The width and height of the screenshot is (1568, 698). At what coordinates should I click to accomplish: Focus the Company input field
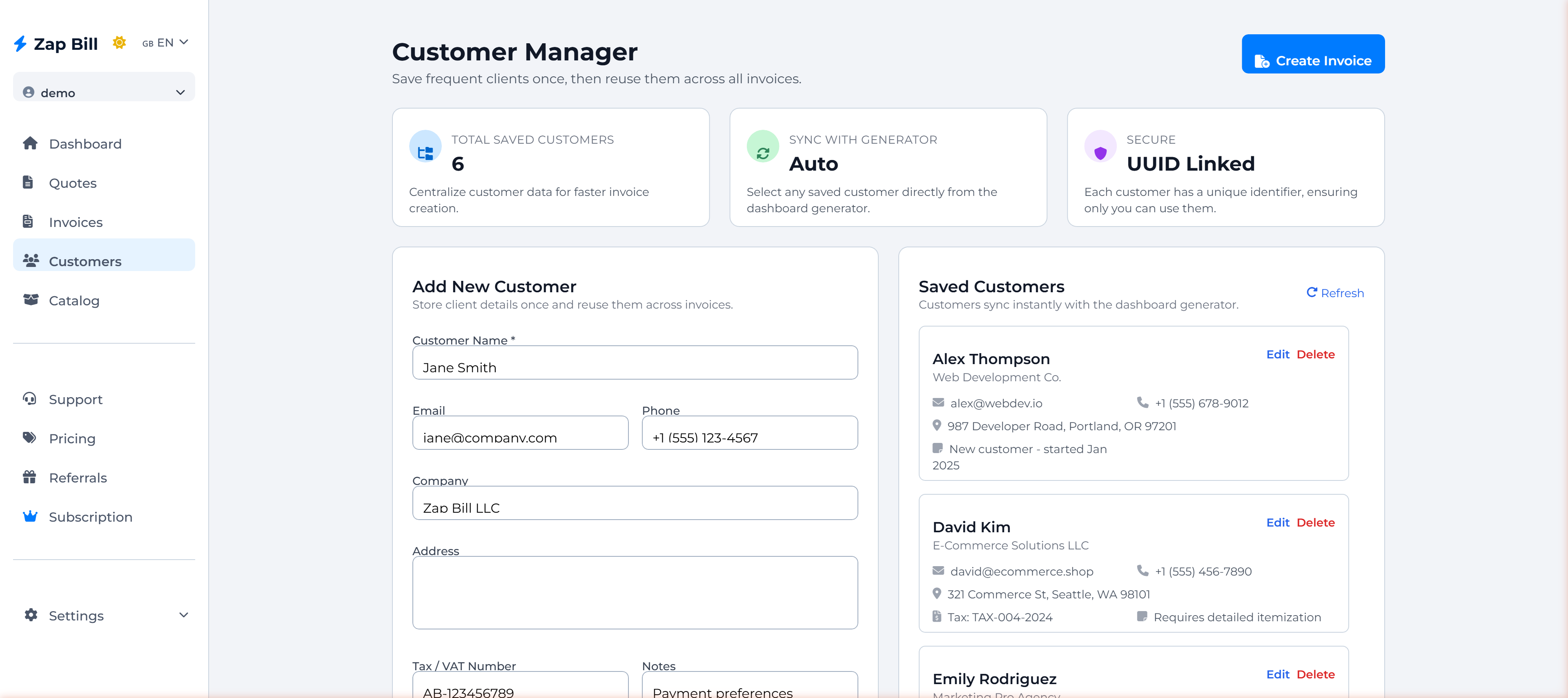(635, 502)
